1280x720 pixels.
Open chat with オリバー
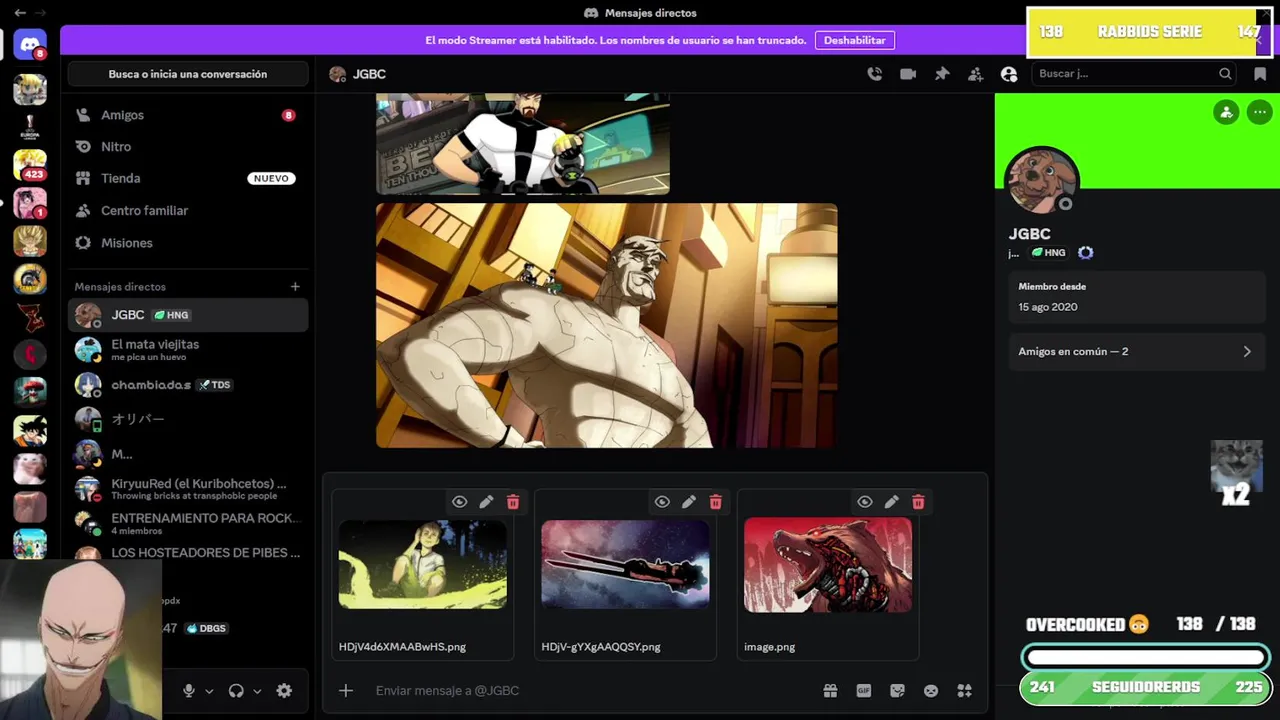pos(188,419)
